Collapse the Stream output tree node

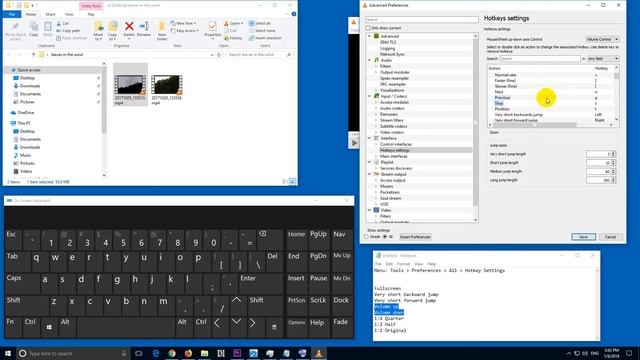369,174
